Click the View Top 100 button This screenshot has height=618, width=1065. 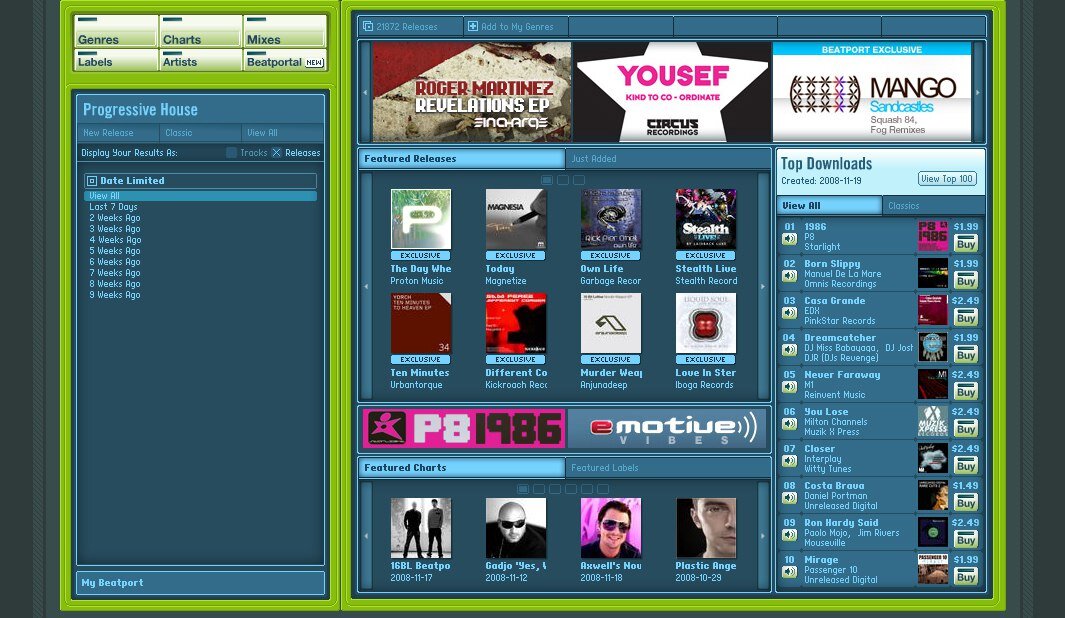[x=947, y=179]
